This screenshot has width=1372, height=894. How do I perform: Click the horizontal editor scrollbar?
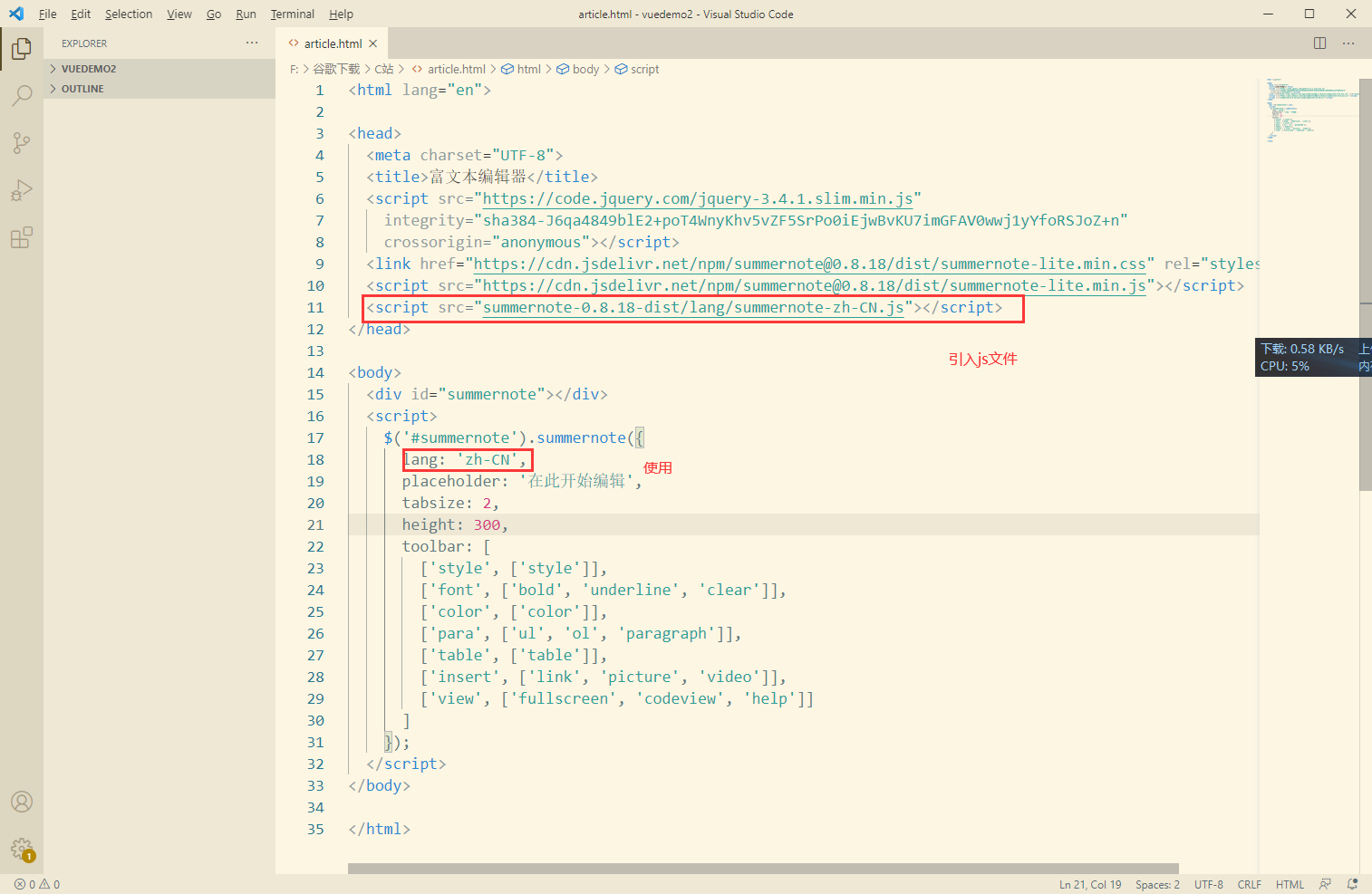coord(763,869)
